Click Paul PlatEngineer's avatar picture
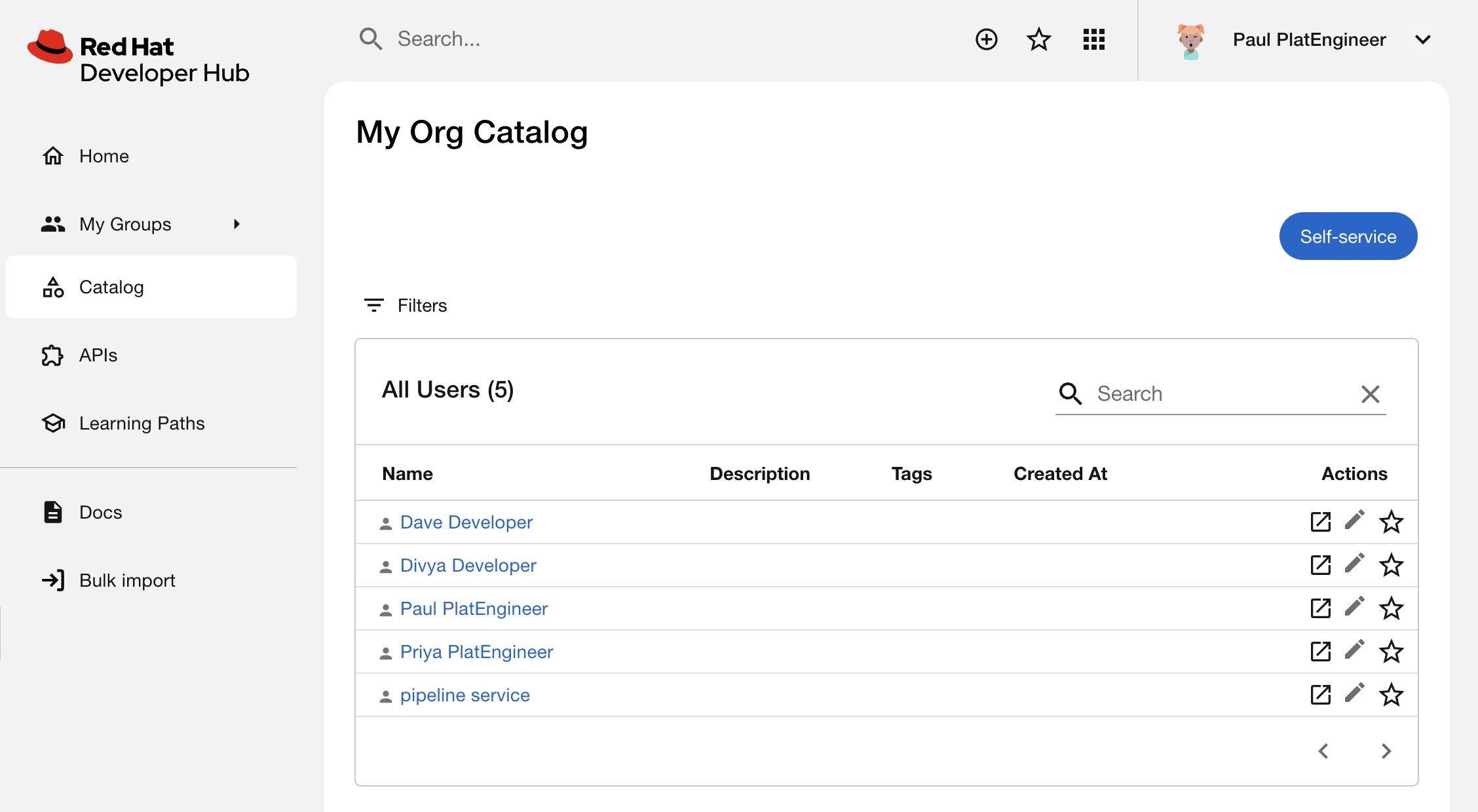 click(x=1191, y=41)
